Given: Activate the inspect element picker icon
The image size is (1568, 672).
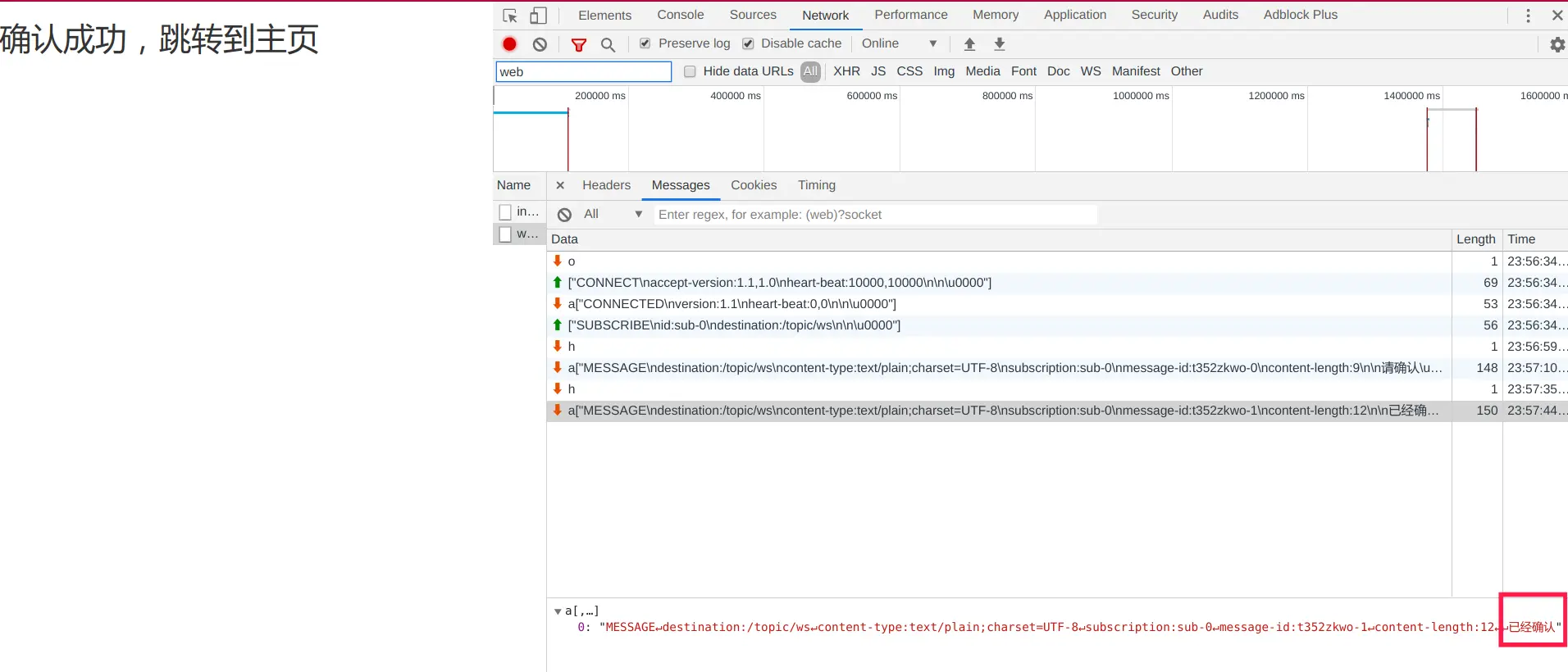Looking at the screenshot, I should [510, 16].
